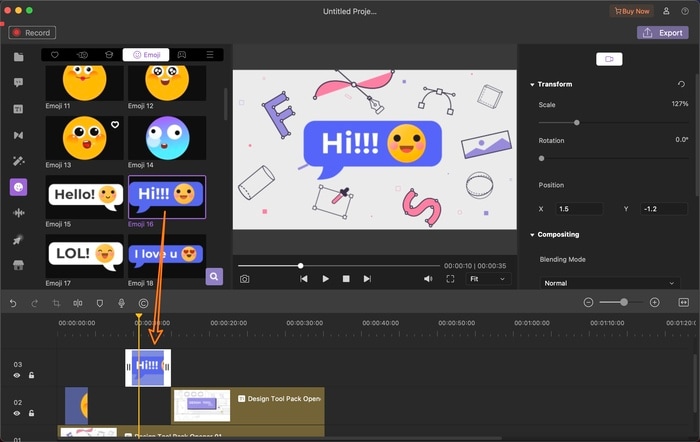The height and width of the screenshot is (442, 700).
Task: Jump to previous frame in preview
Action: pyautogui.click(x=304, y=279)
